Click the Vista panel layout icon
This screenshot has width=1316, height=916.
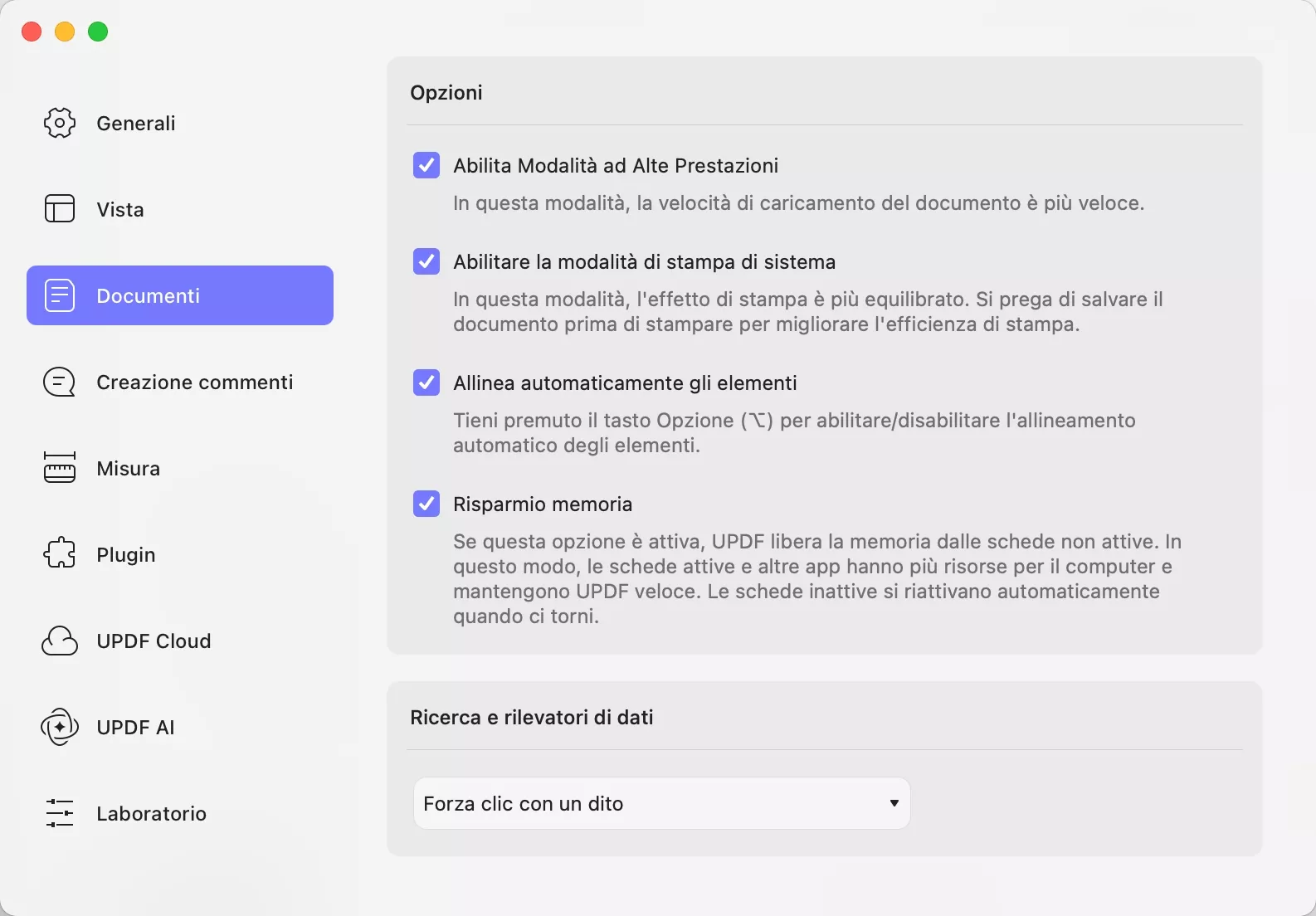pos(58,209)
